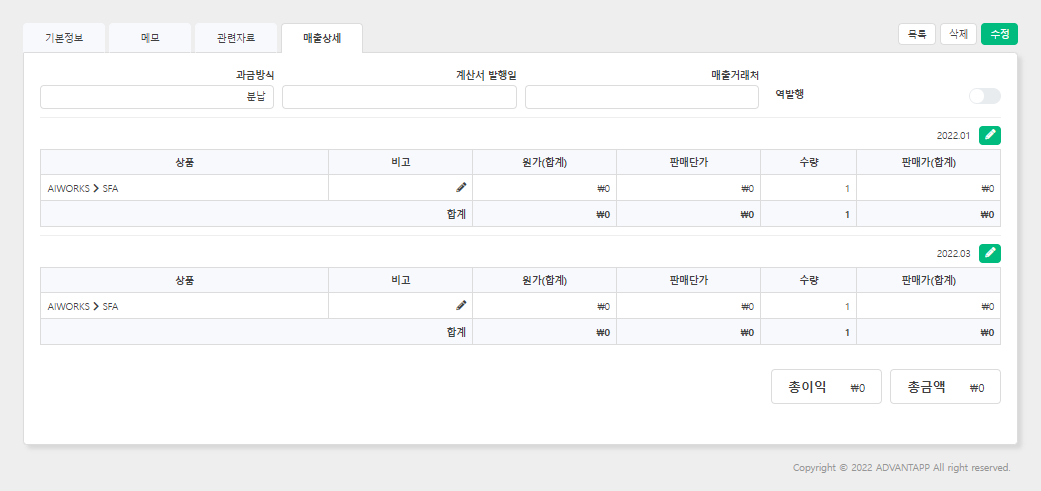This screenshot has width=1041, height=491.
Task: Click the 계산서 발행일 input field
Action: pos(399,97)
